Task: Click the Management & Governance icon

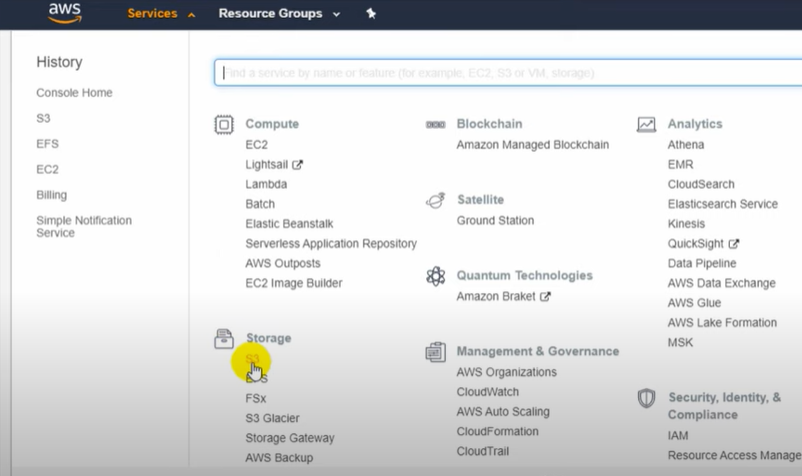Action: point(435,352)
